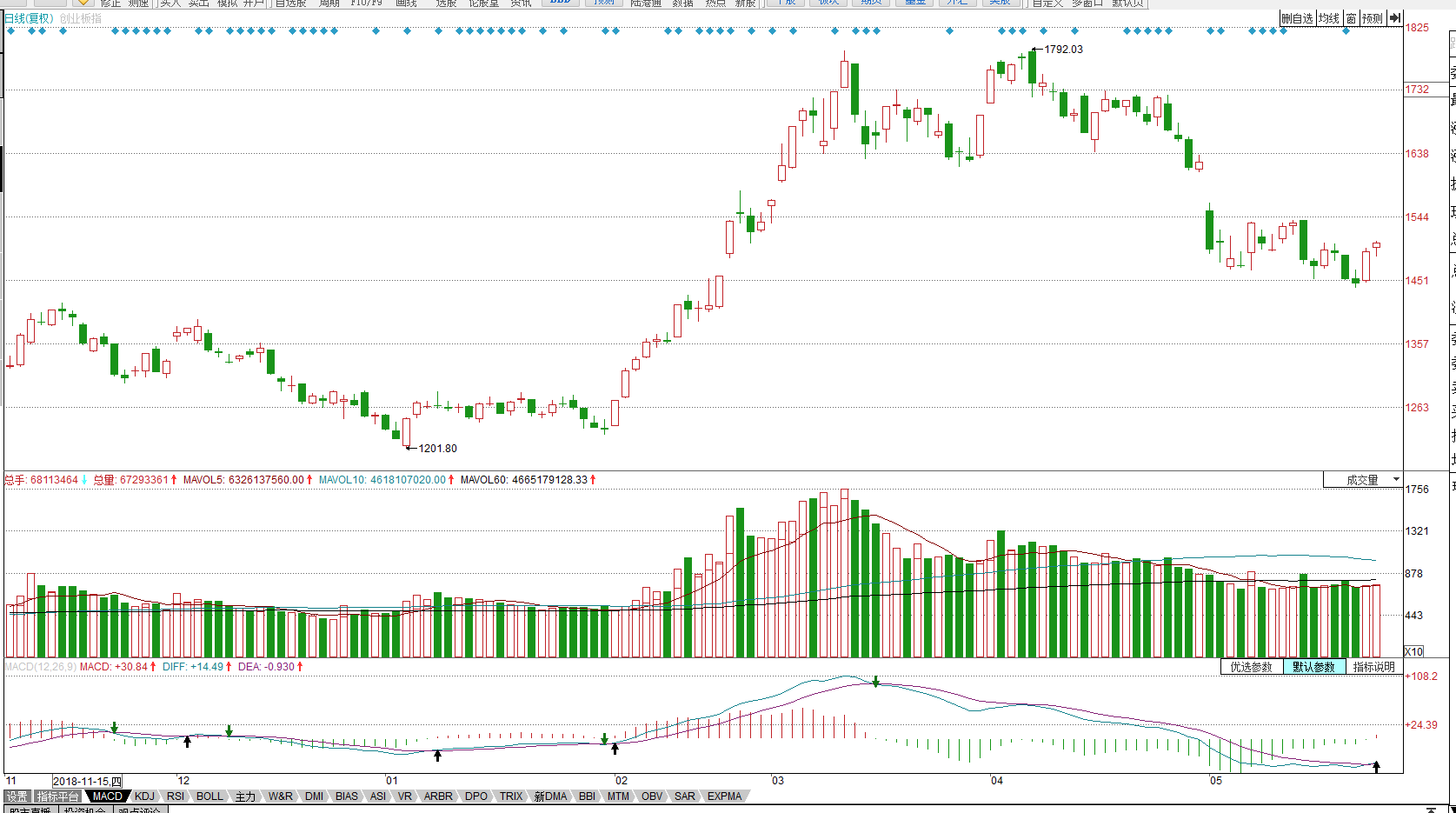This screenshot has width=1456, height=813.
Task: Click the 2018-11-15 date label box
Action: click(87, 781)
